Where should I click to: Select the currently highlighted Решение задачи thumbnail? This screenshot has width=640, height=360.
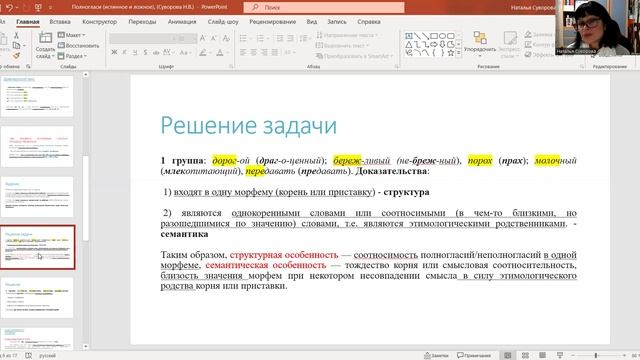[x=37, y=247]
